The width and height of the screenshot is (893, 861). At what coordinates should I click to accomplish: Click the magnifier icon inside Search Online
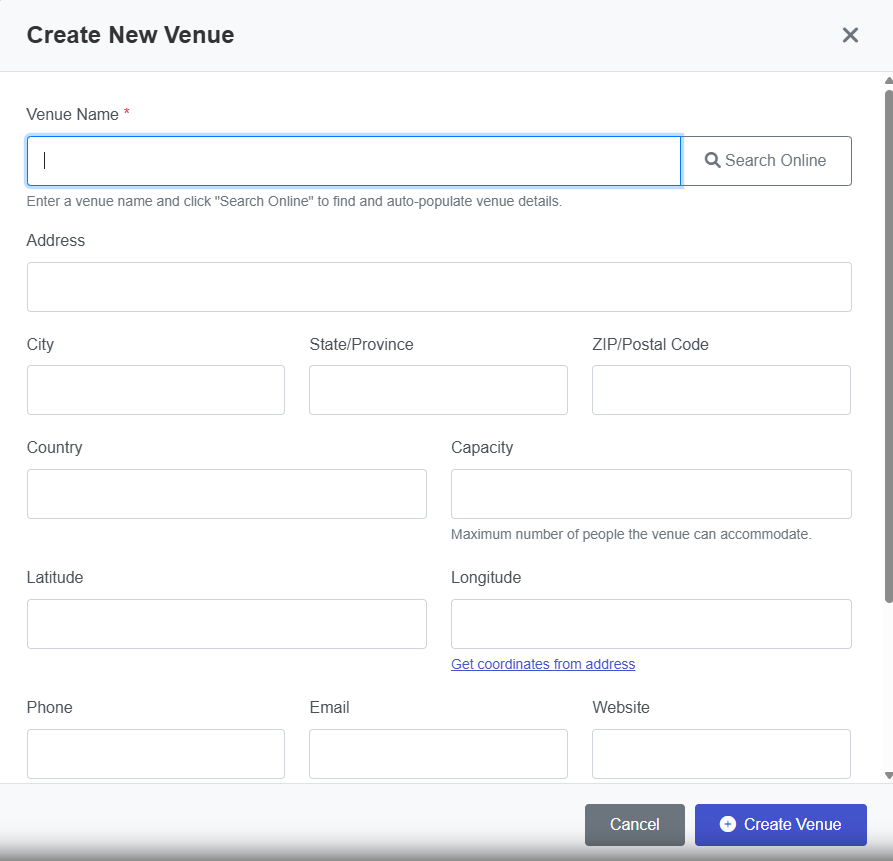[712, 160]
